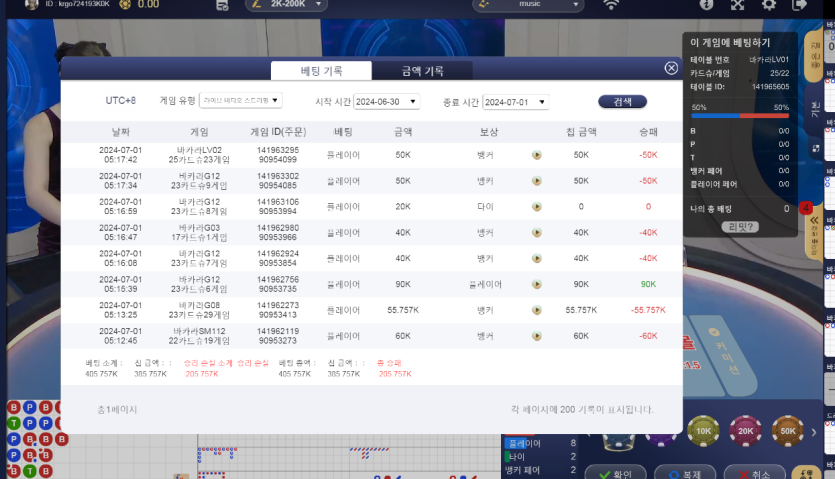Play replay for game 141962273
The image size is (835, 479).
537,310
